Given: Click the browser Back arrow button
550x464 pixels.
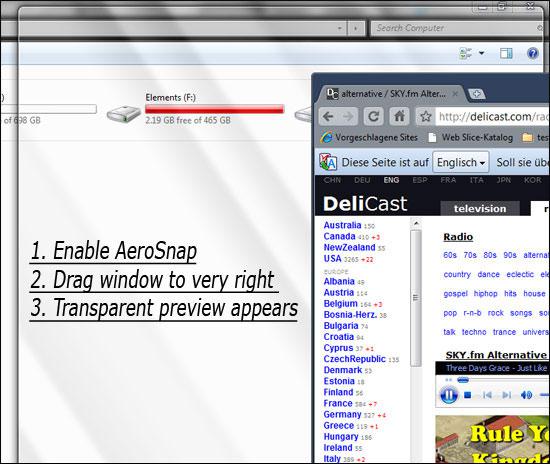Looking at the screenshot, I should coord(329,116).
